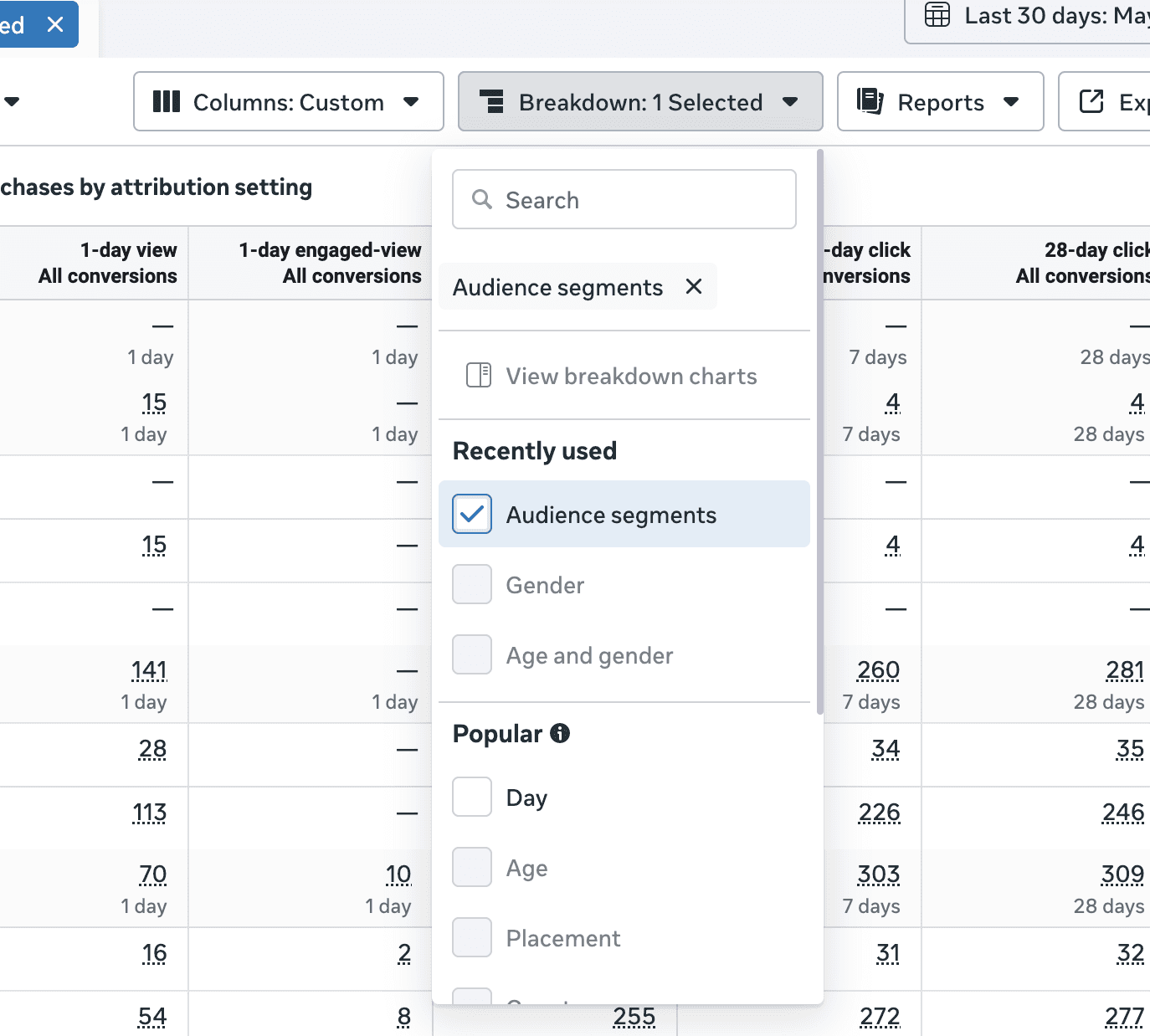1150x1036 pixels.
Task: Enable the Day breakdown checkbox
Action: click(472, 797)
